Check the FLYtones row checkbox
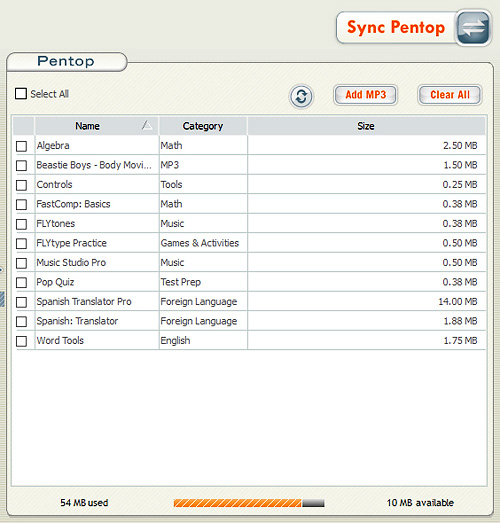Image resolution: width=500 pixels, height=523 pixels. (22, 224)
